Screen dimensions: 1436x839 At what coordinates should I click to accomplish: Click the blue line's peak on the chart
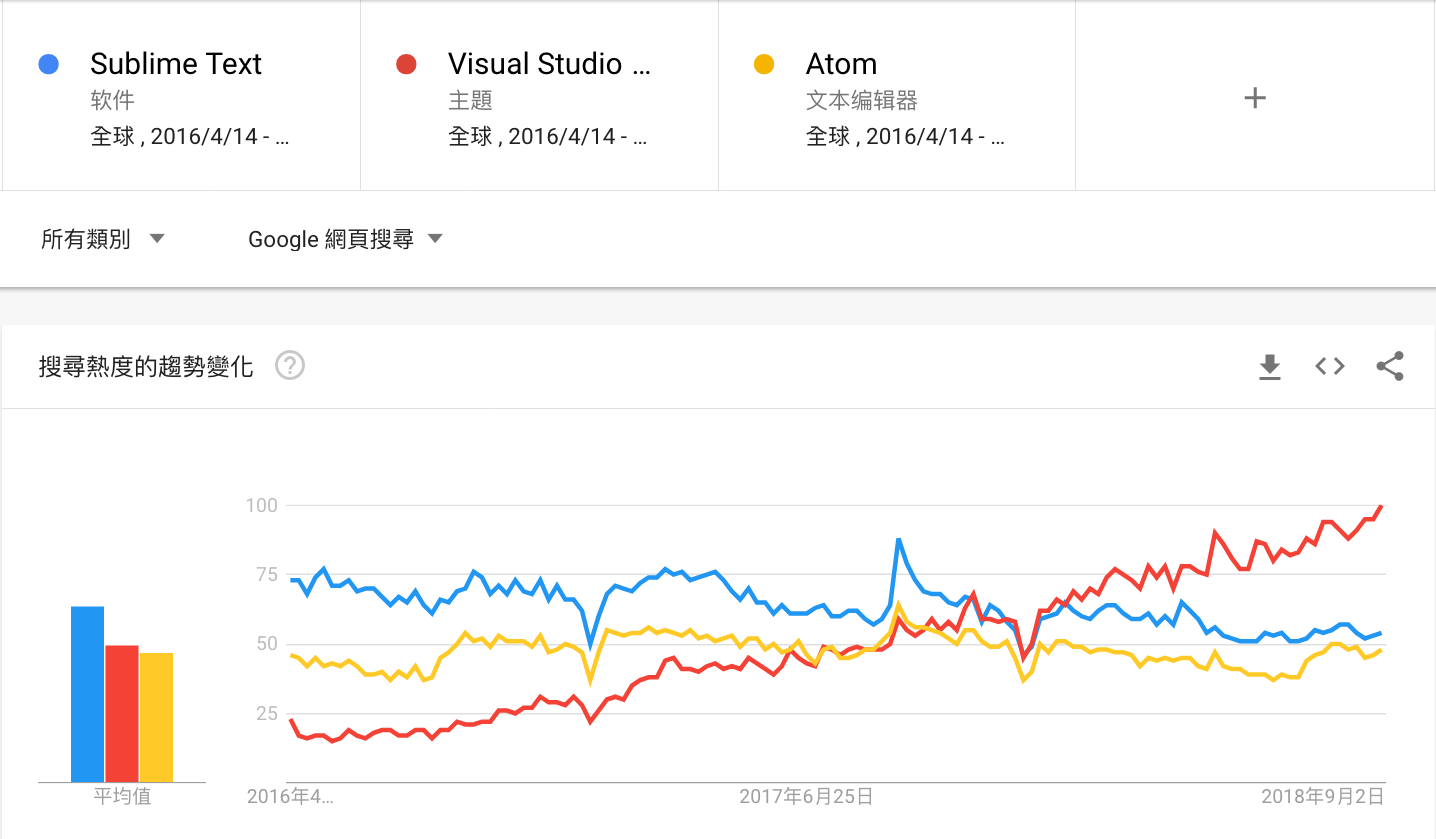coord(899,540)
